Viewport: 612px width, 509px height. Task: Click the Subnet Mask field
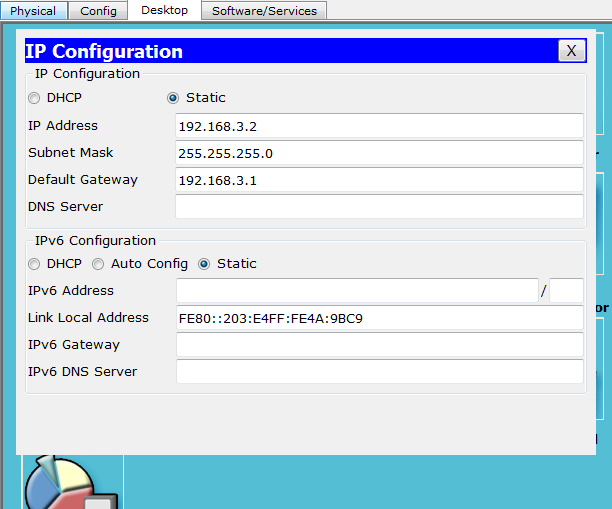(379, 153)
